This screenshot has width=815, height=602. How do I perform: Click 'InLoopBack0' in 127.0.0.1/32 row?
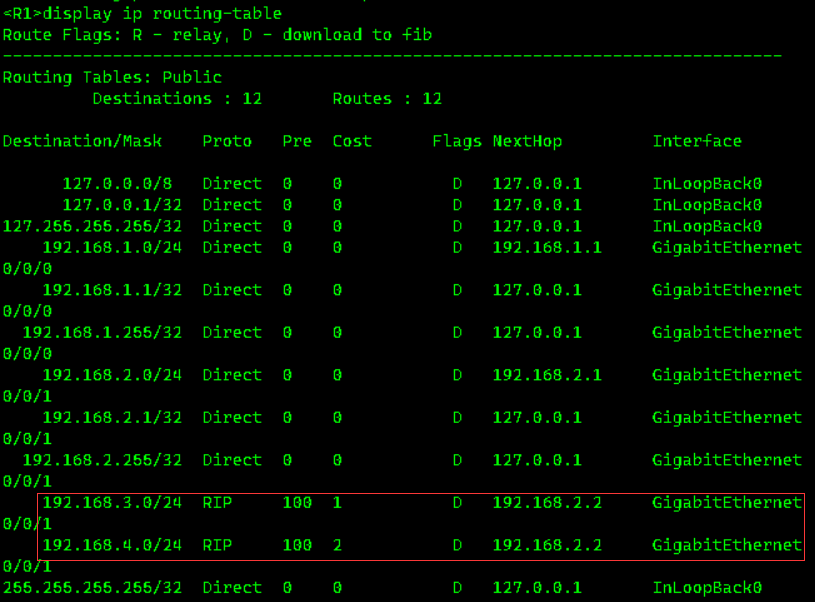point(707,205)
